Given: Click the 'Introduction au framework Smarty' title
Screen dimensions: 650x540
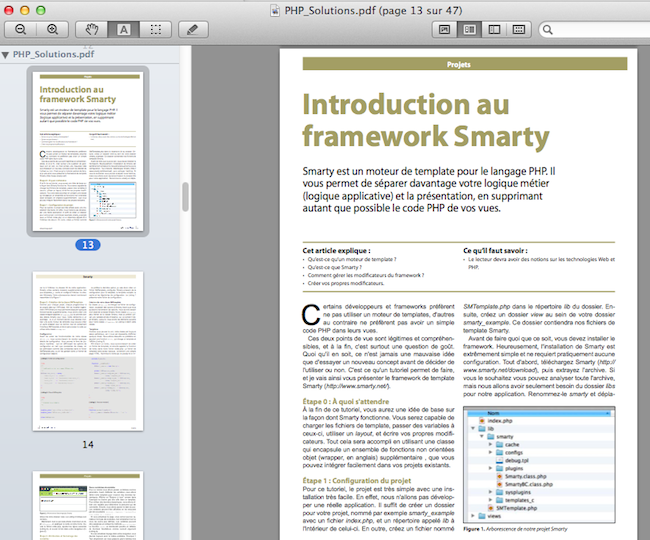Looking at the screenshot, I should point(426,120).
